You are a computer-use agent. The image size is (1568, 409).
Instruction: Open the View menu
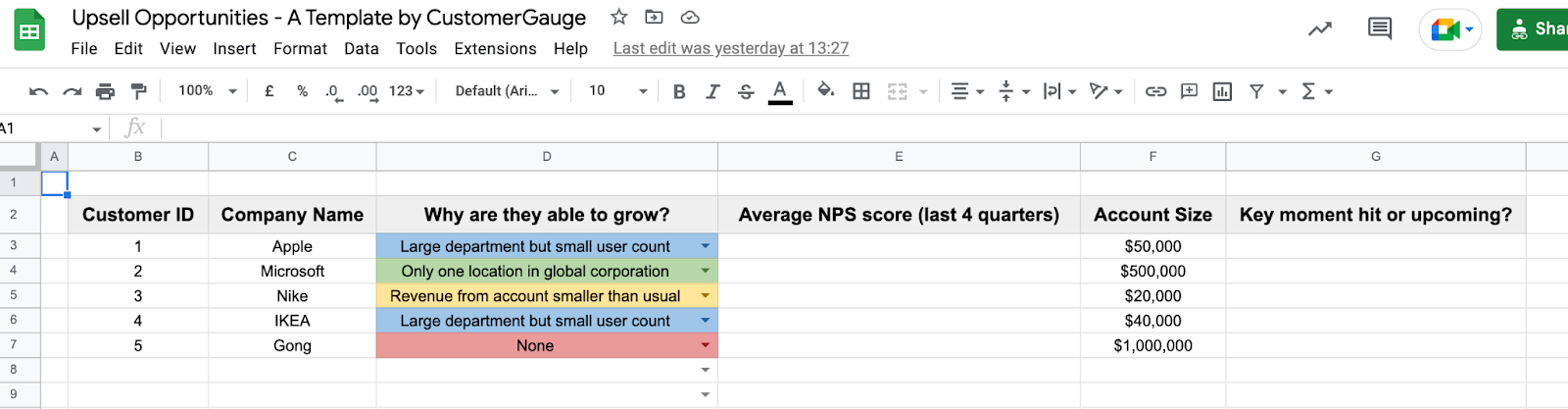[178, 48]
